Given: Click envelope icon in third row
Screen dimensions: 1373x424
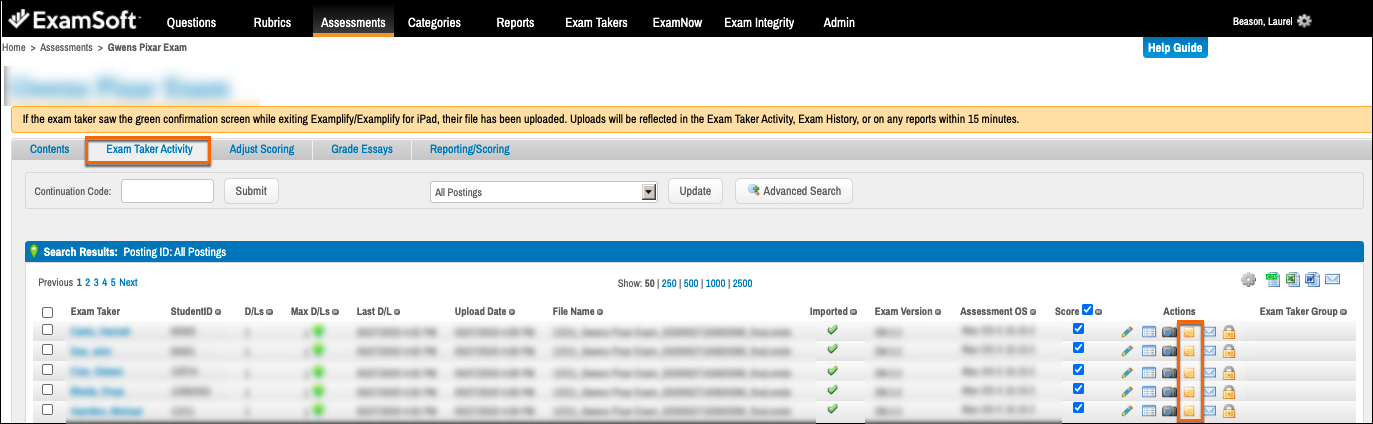Looking at the screenshot, I should tap(1210, 371).
